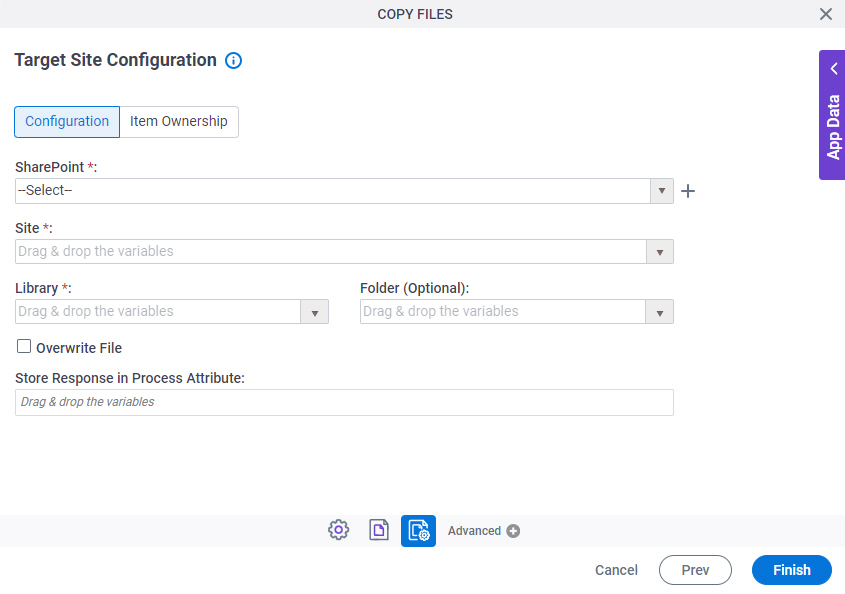This screenshot has width=845, height=594.
Task: Click the Finish button
Action: 792,570
